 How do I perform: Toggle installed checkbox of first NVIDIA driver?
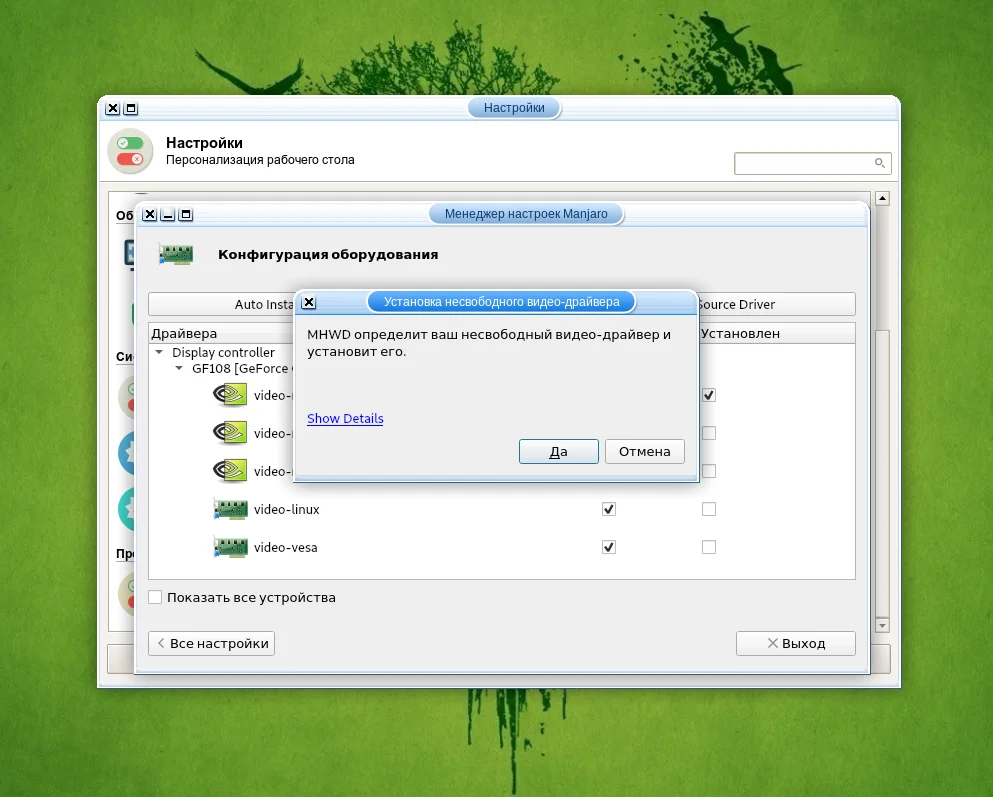click(709, 395)
